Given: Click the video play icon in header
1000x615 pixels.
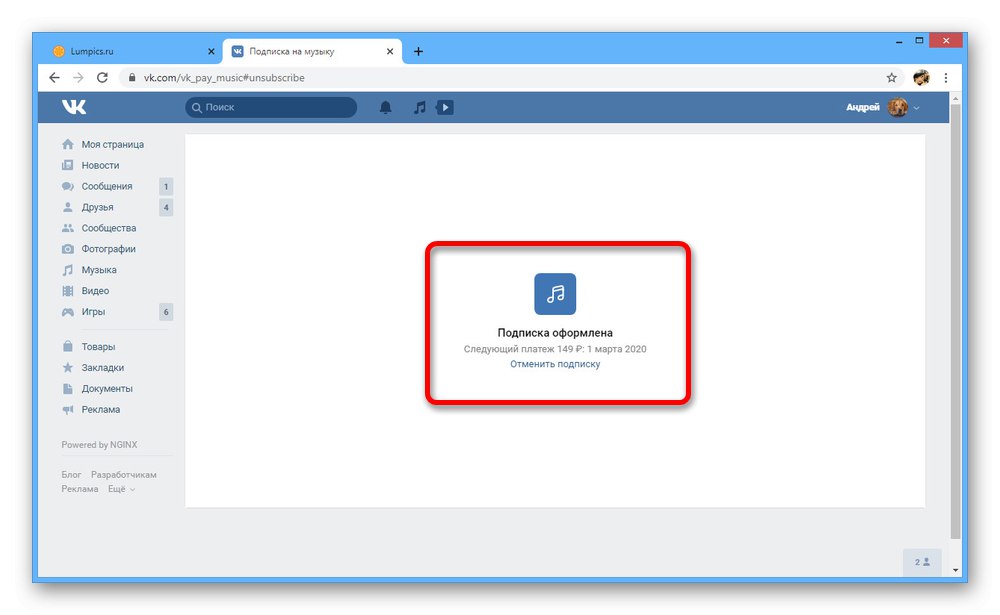Looking at the screenshot, I should 445,107.
